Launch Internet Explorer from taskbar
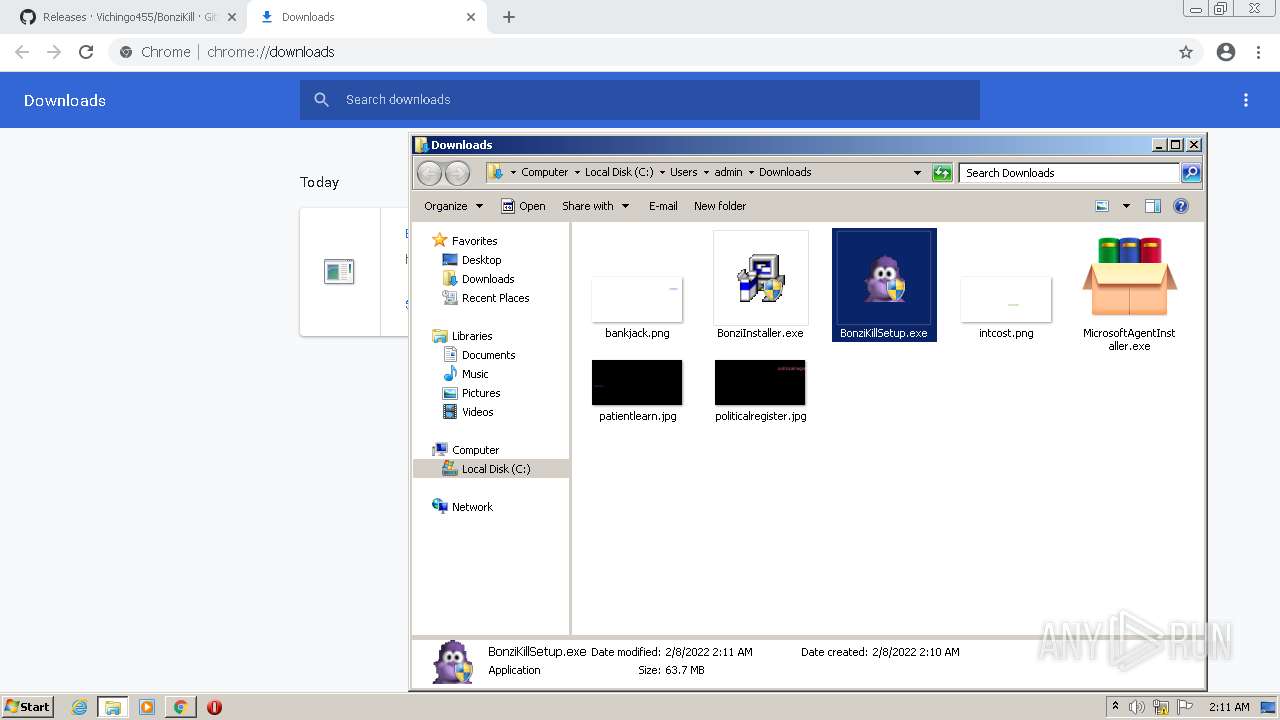 point(80,707)
